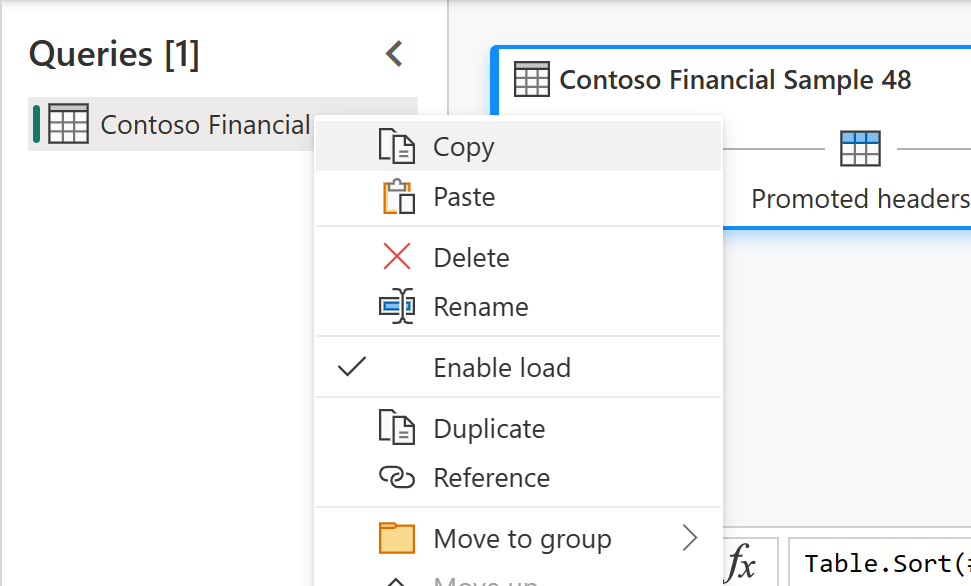Click the Reference chain-link icon
Screen dimensions: 971x586
[x=397, y=478]
